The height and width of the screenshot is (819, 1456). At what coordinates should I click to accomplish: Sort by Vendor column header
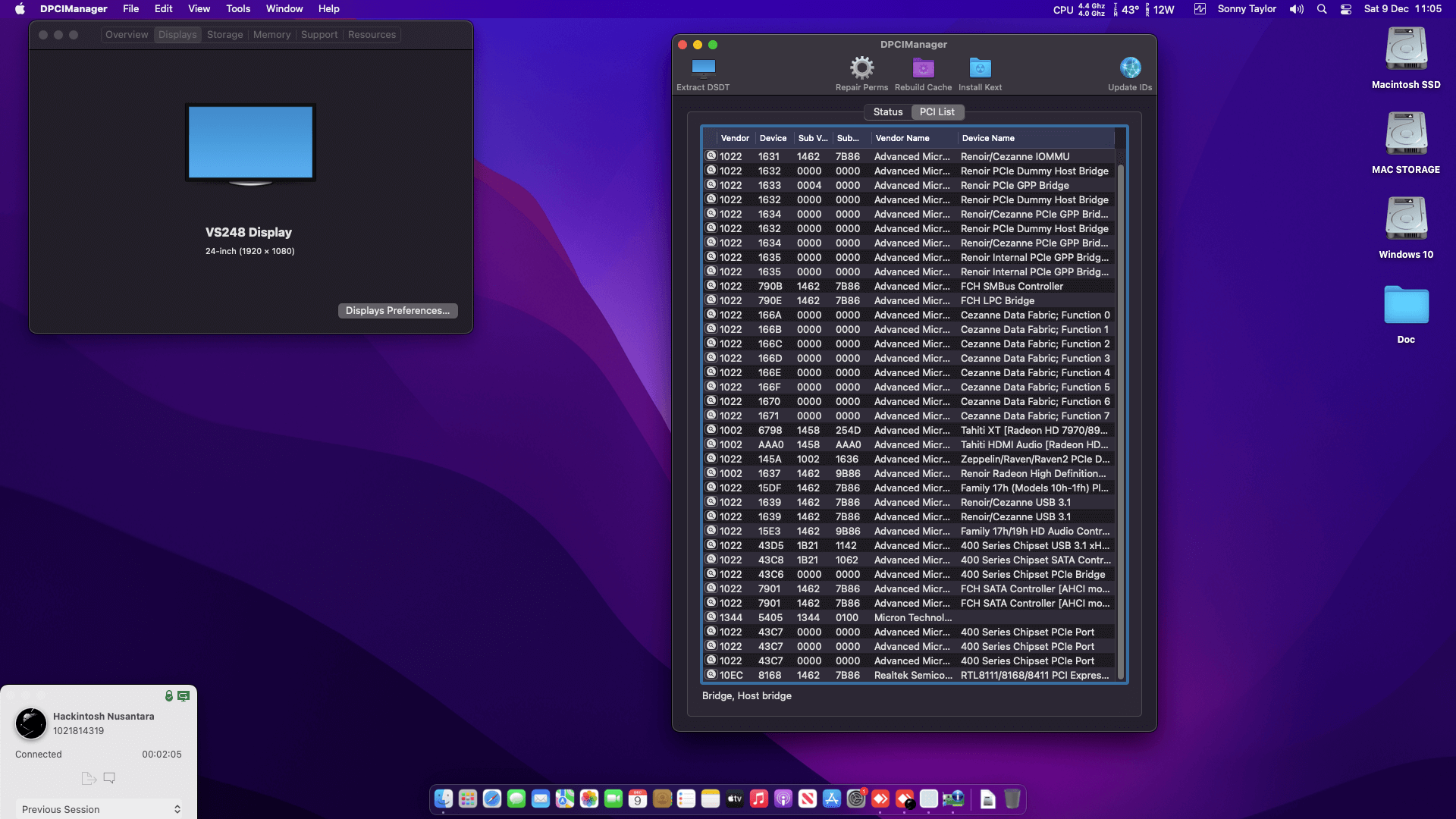click(734, 138)
